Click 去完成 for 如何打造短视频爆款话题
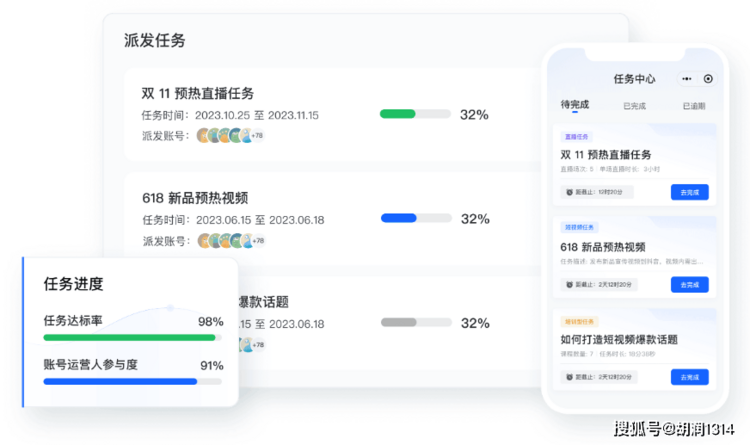This screenshot has height=445, width=750. (x=689, y=377)
